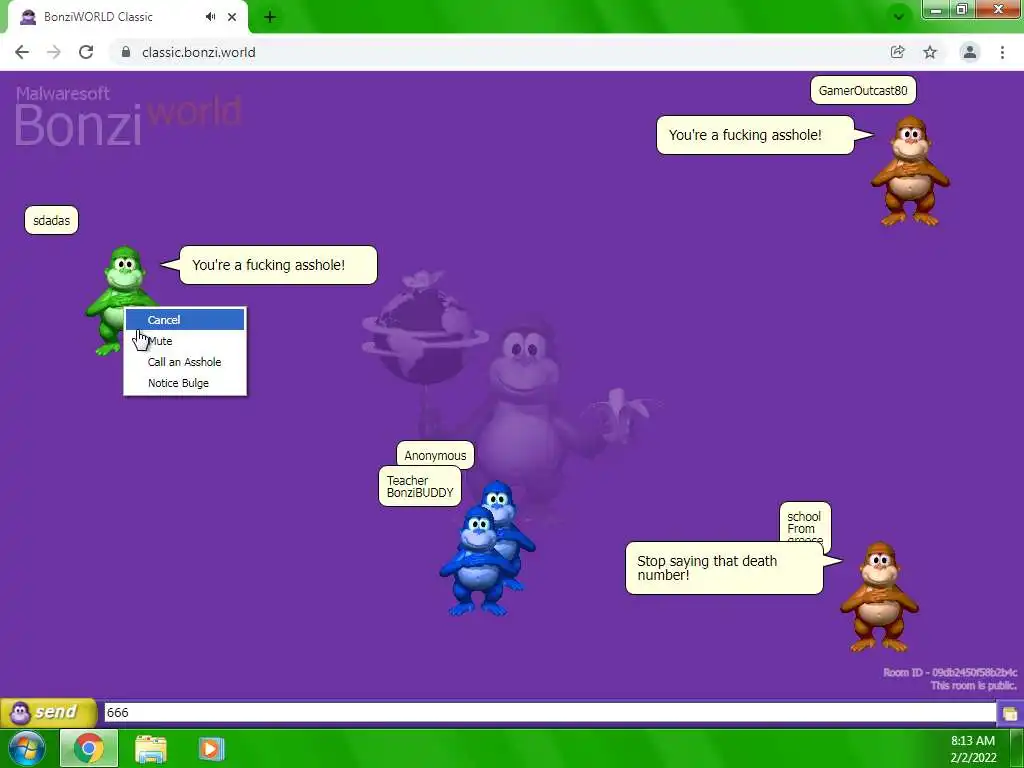1024x768 pixels.
Task: Minimize the Chrome window
Action: 936,10
